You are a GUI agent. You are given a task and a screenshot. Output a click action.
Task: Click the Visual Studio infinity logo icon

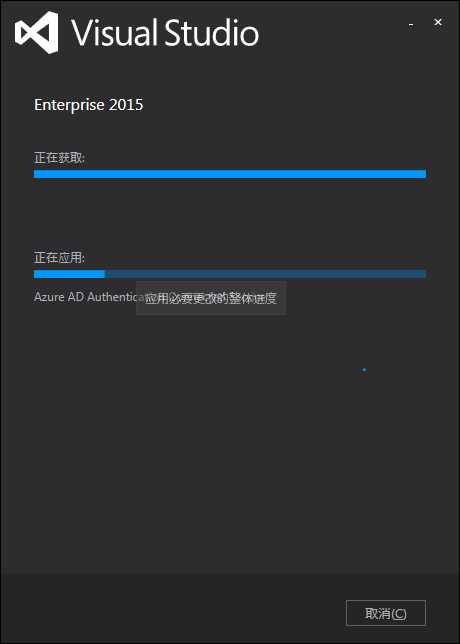click(36, 33)
